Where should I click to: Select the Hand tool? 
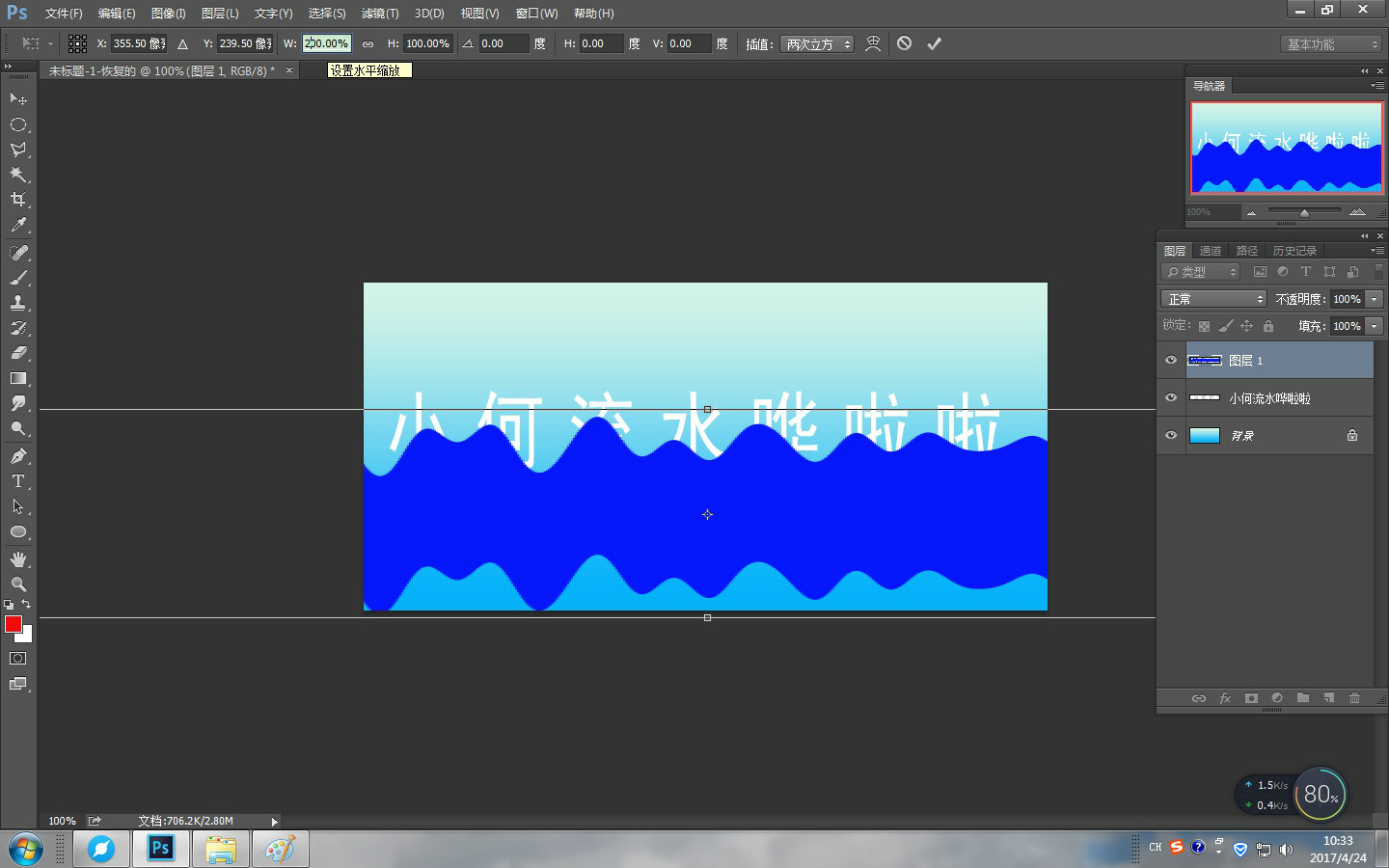[18, 559]
